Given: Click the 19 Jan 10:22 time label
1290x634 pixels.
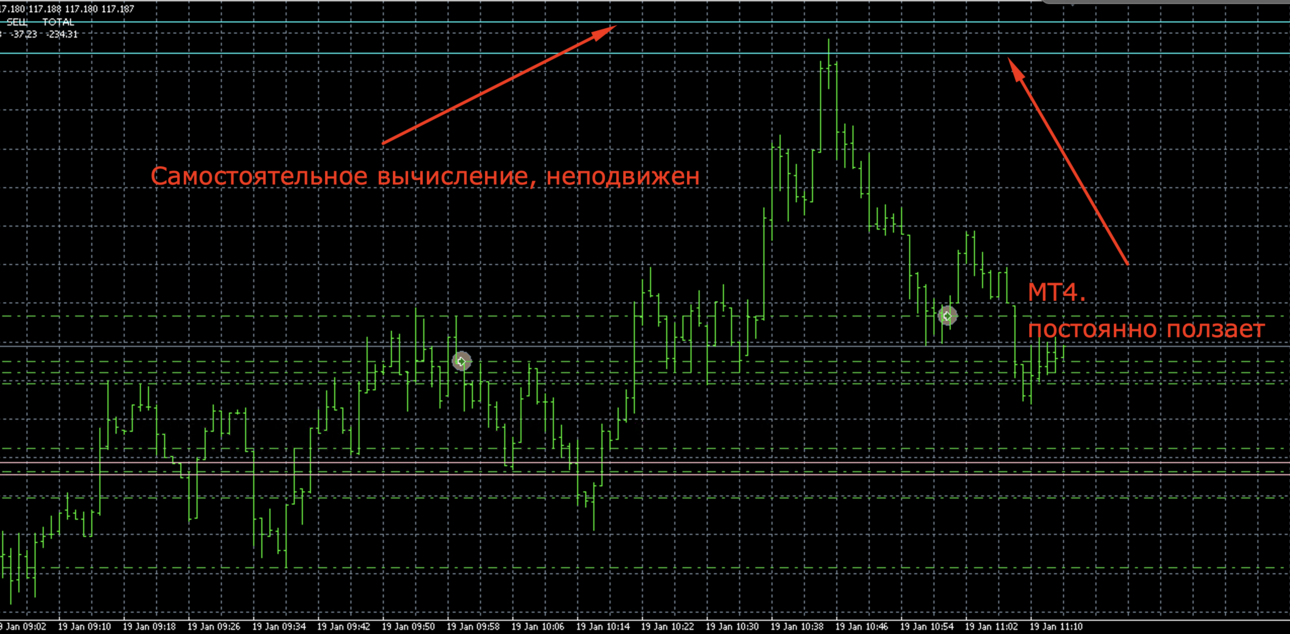Looking at the screenshot, I should tap(669, 627).
